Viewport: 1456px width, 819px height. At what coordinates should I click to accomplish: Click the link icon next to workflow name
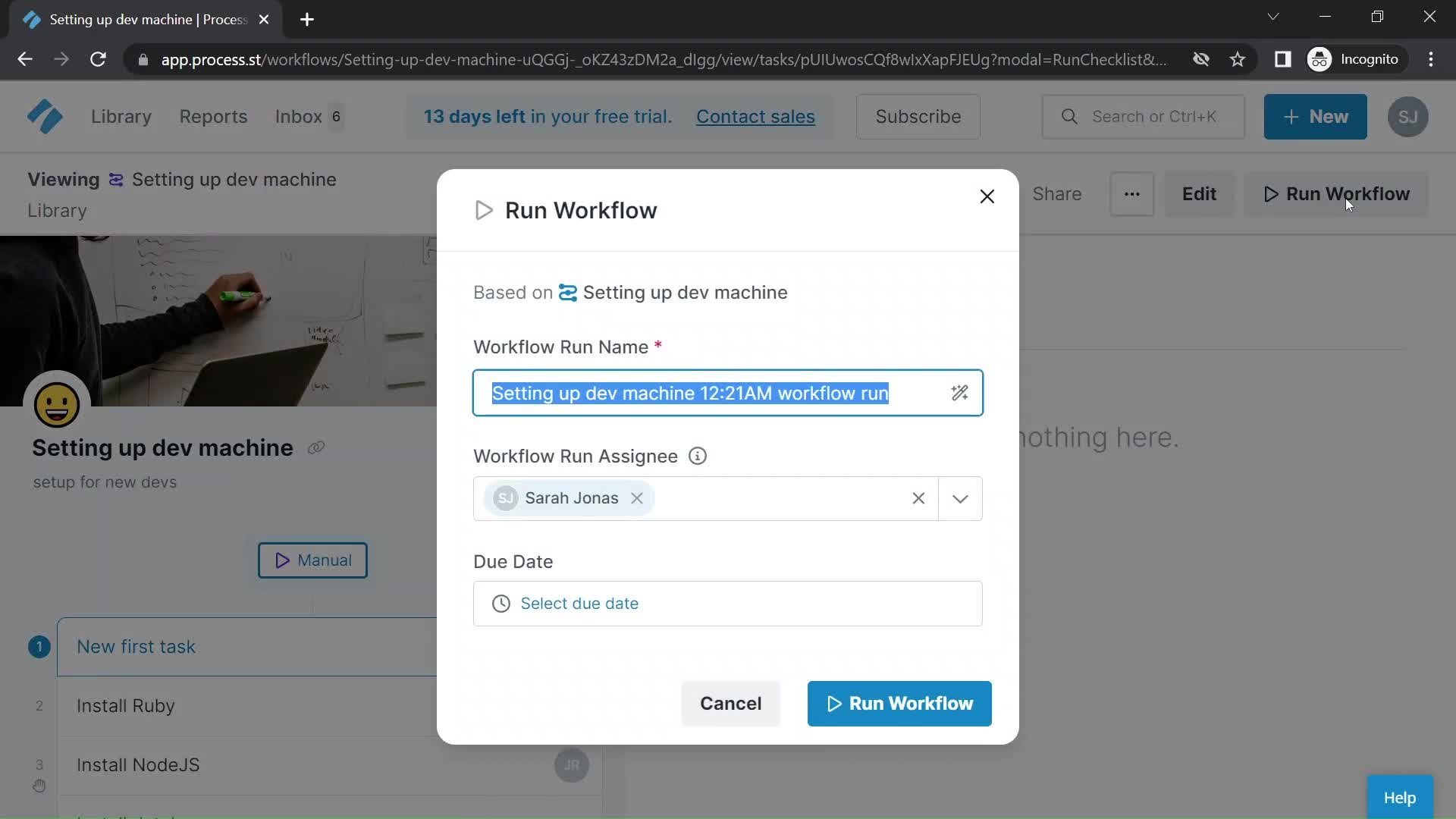tap(317, 448)
